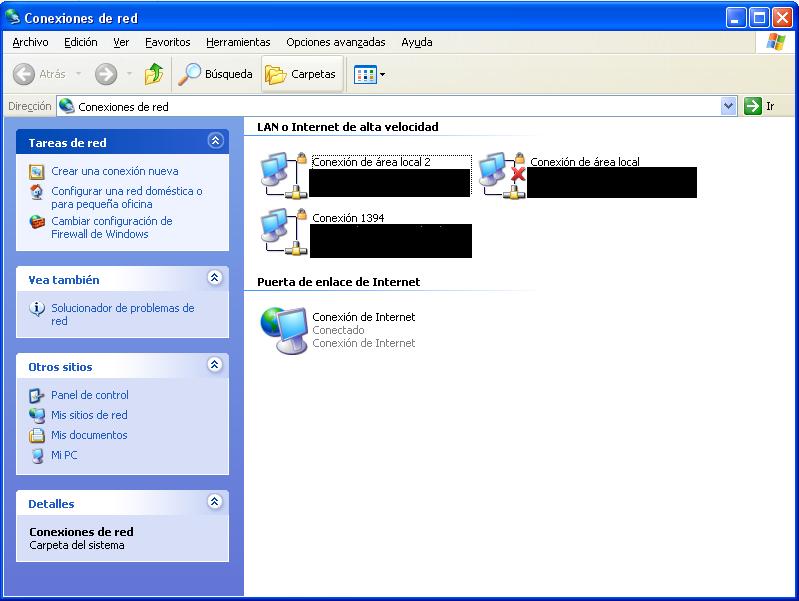Open the Búsqueda search tool

tap(216, 74)
